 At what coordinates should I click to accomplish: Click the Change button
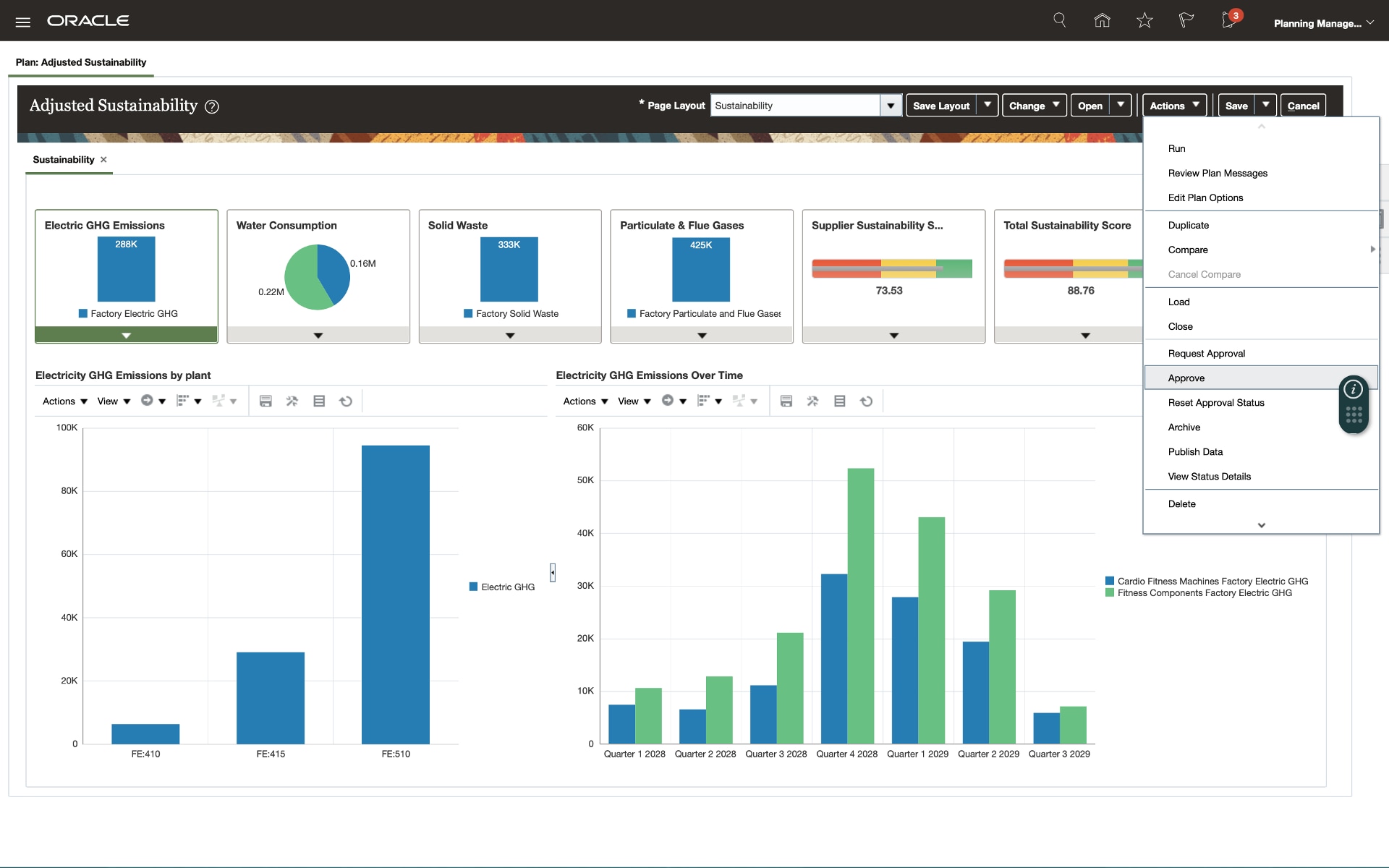1027,106
